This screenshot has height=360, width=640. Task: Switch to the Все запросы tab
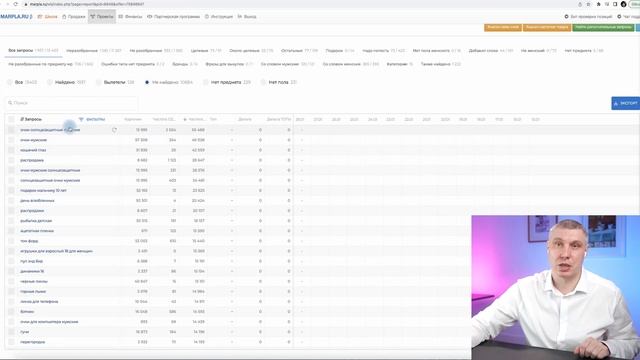33,51
